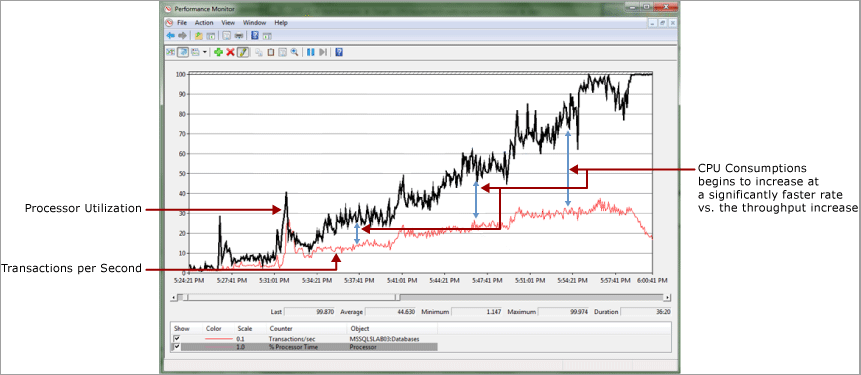The width and height of the screenshot is (861, 375).
Task: Delete selected counter using red X icon
Action: pyautogui.click(x=231, y=52)
